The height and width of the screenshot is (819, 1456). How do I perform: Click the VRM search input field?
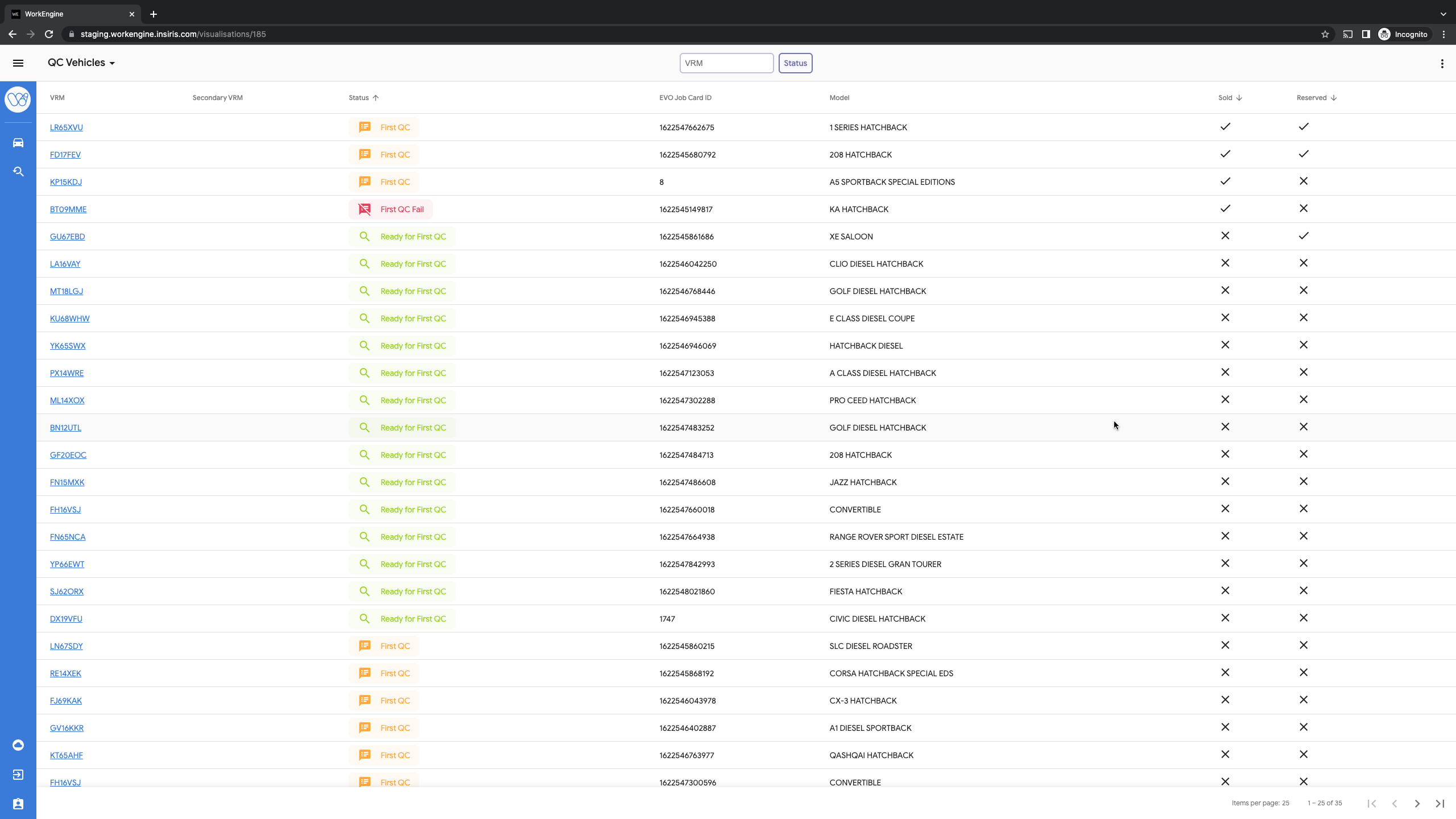point(726,63)
